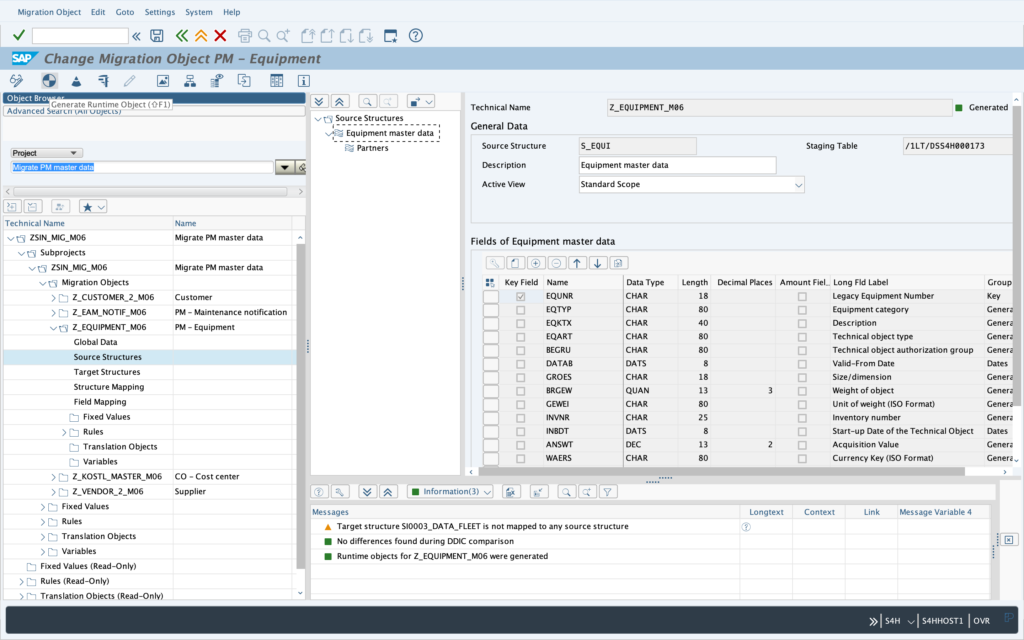Image resolution: width=1024 pixels, height=640 pixels.
Task: Click the Object Browser vertical scrollbar
Action: click(x=300, y=405)
